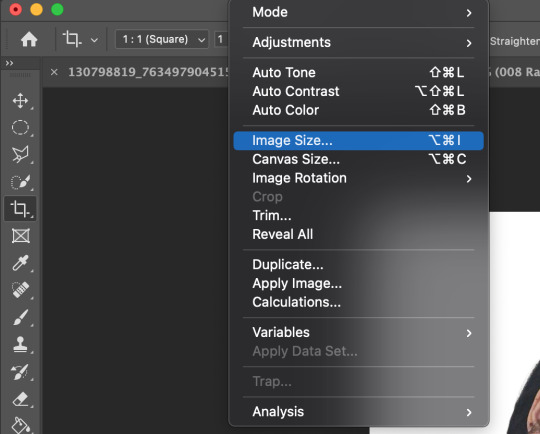Click the crop width field showing 1

pos(221,39)
